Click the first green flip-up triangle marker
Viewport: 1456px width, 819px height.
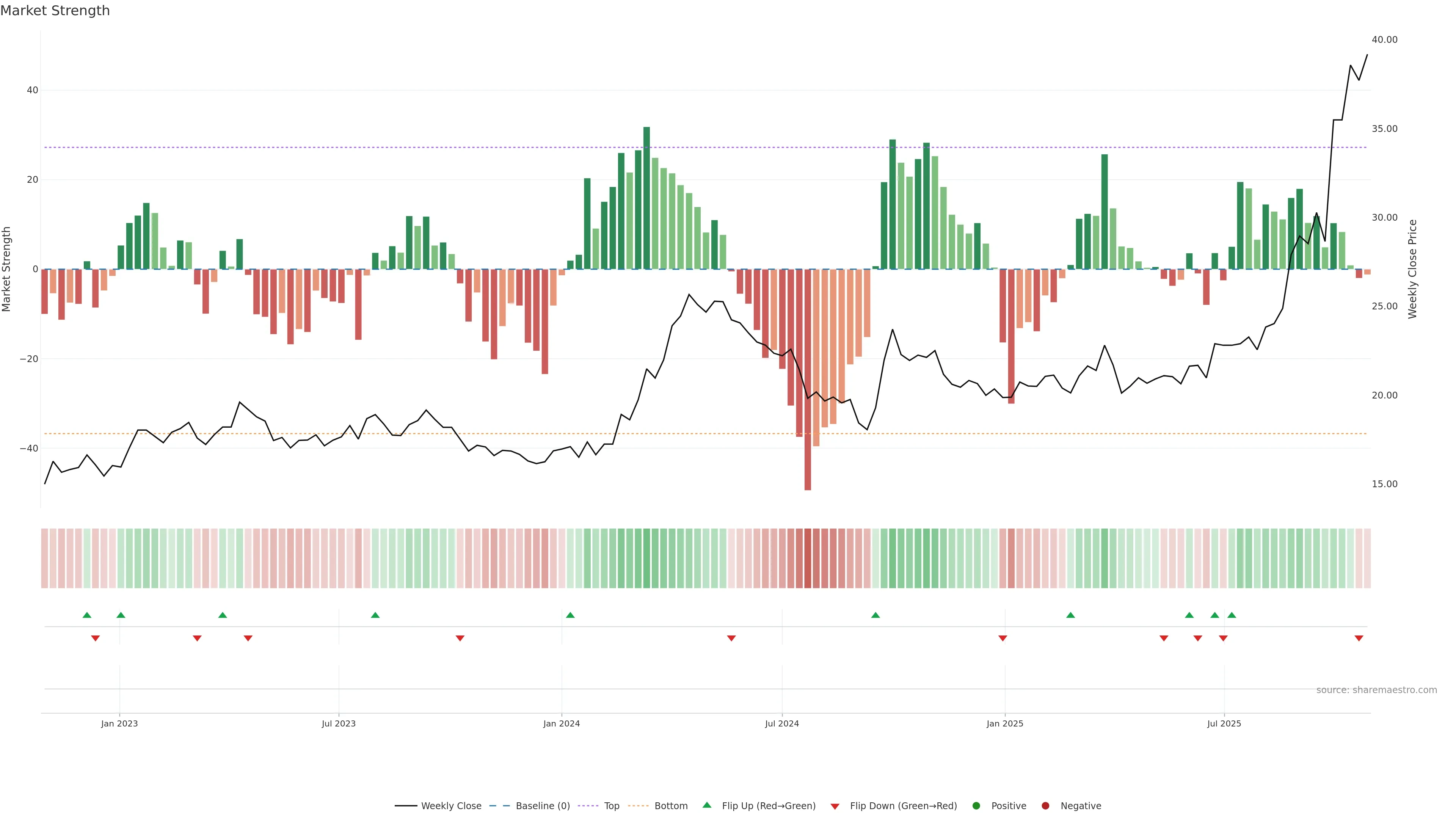(87, 615)
